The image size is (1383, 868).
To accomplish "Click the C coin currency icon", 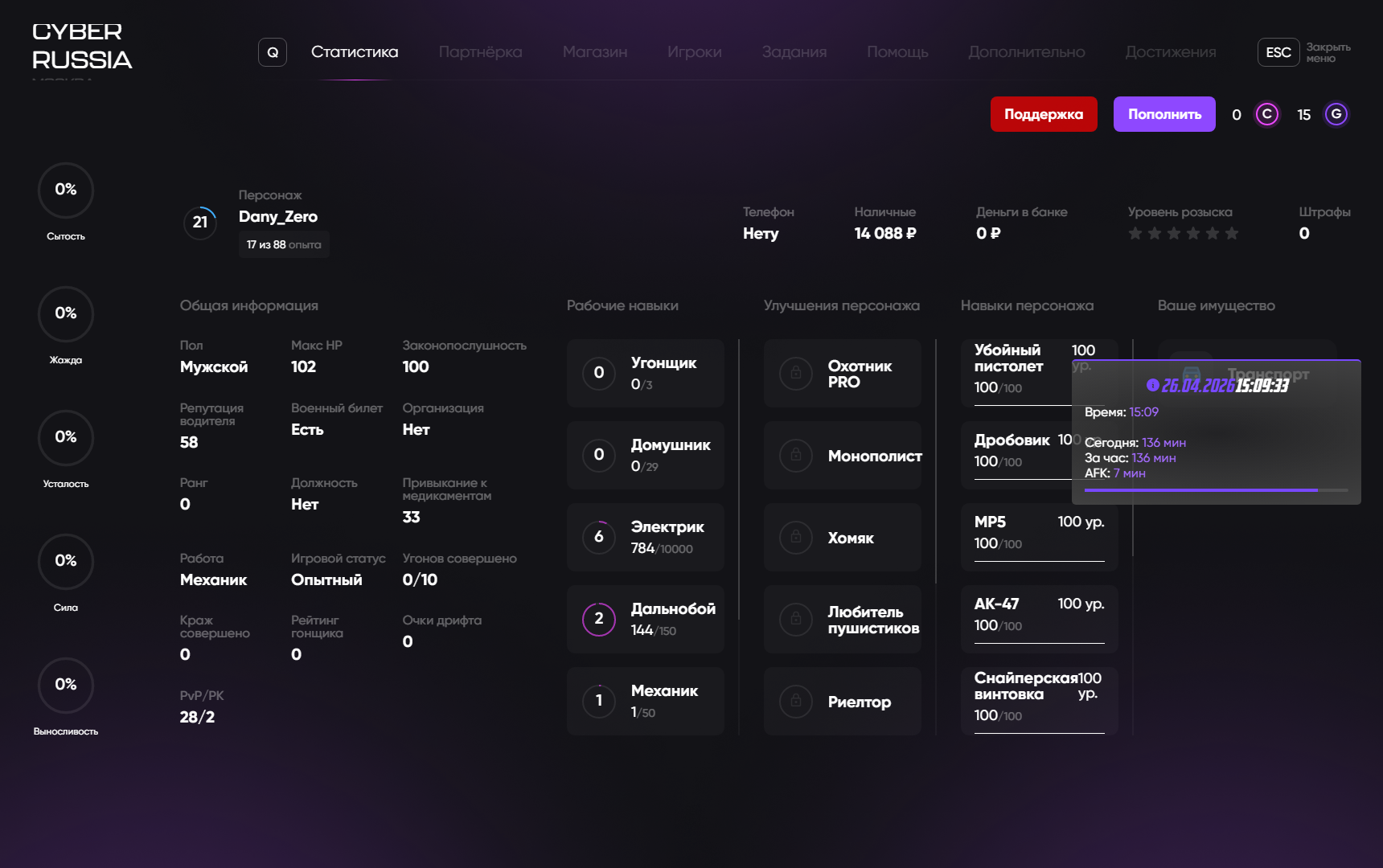I will [x=1267, y=114].
